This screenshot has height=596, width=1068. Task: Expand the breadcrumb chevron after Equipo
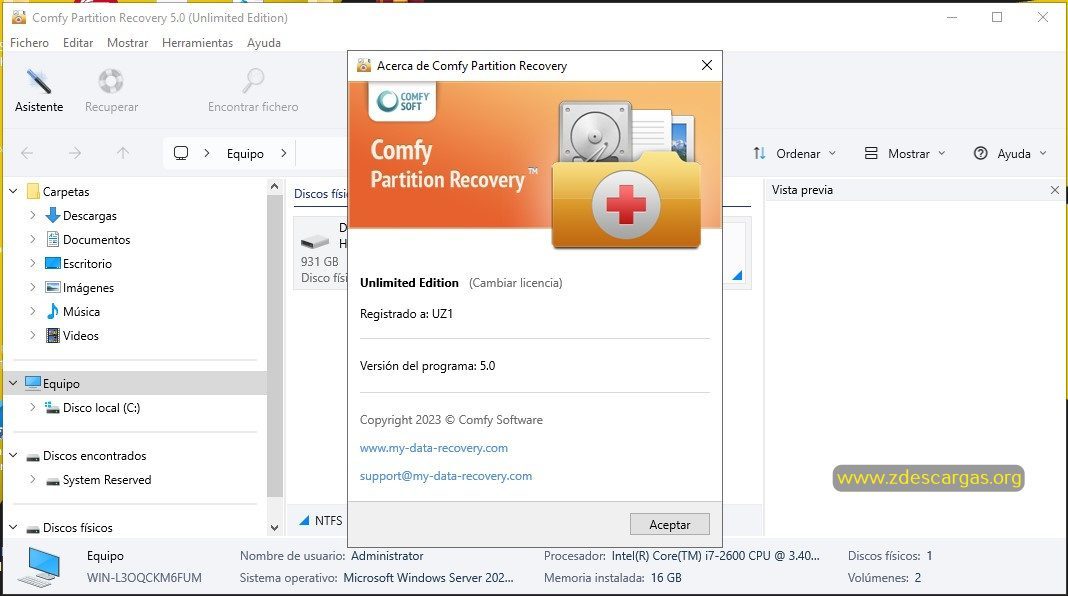click(283, 153)
